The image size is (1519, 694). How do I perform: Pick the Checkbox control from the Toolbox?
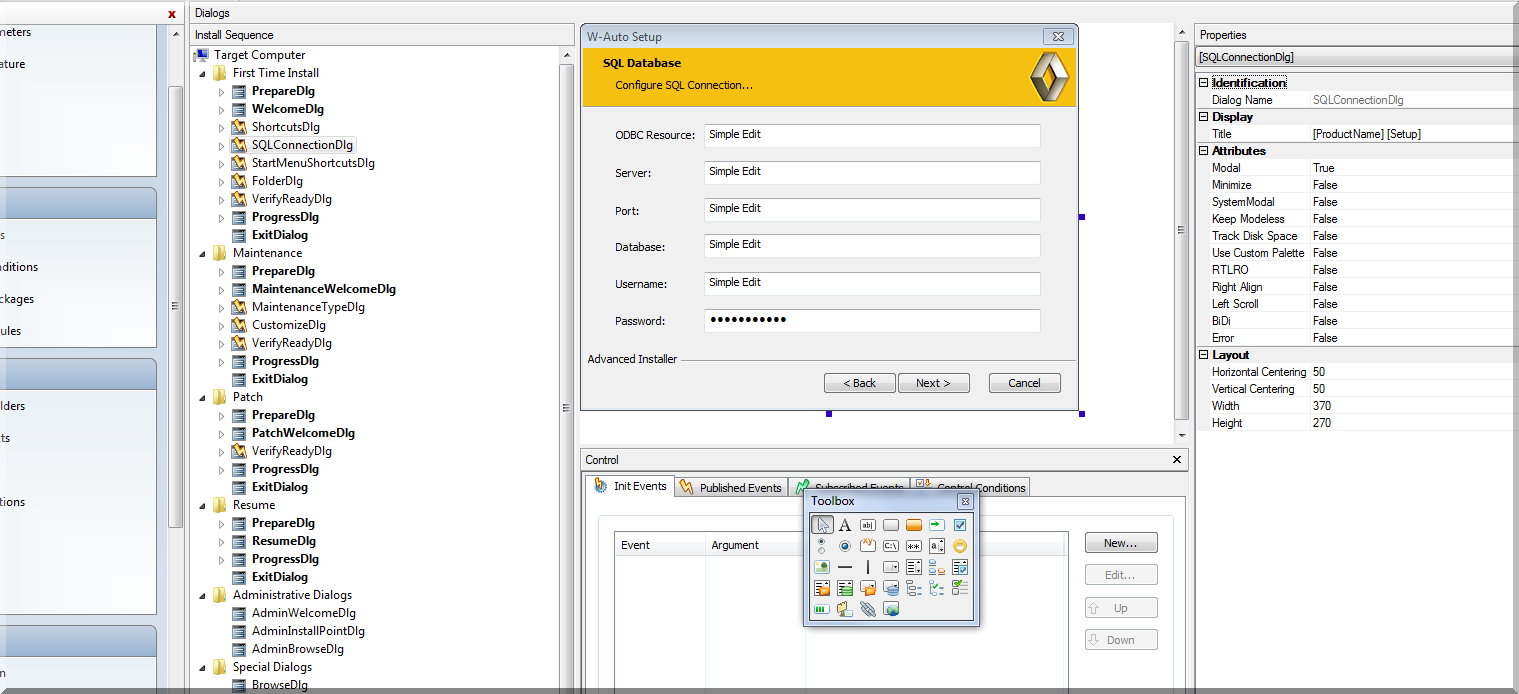pyautogui.click(x=960, y=524)
